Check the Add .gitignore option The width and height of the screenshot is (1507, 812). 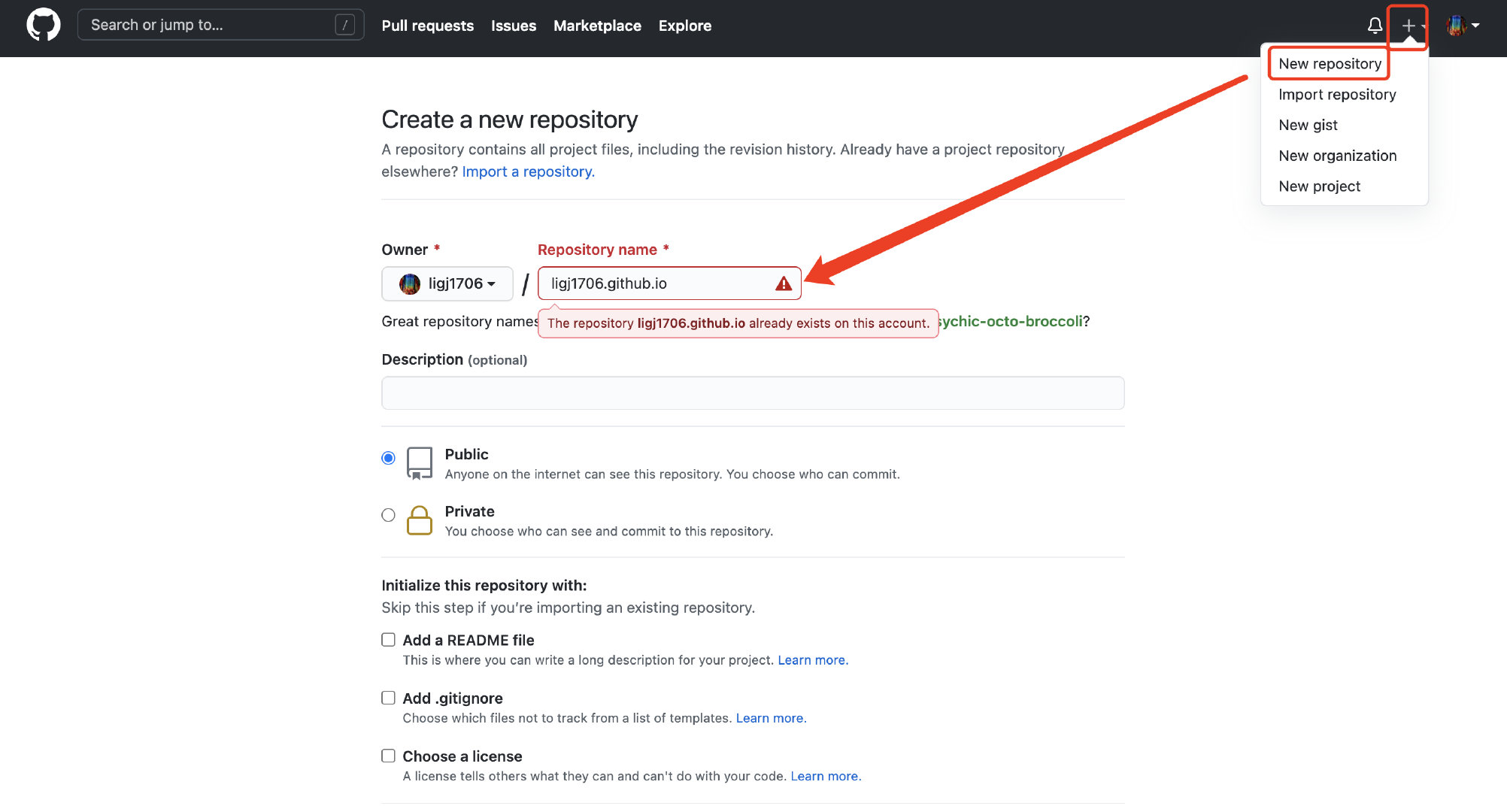pyautogui.click(x=388, y=698)
